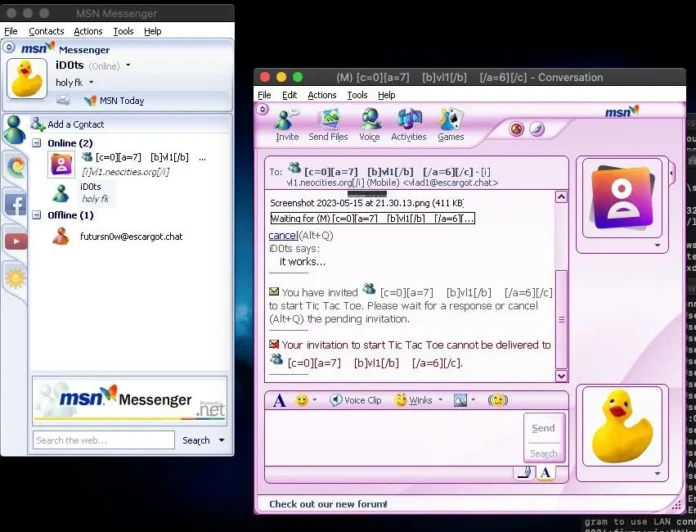
Task: Open Actions menu in Messenger window
Action: click(88, 32)
